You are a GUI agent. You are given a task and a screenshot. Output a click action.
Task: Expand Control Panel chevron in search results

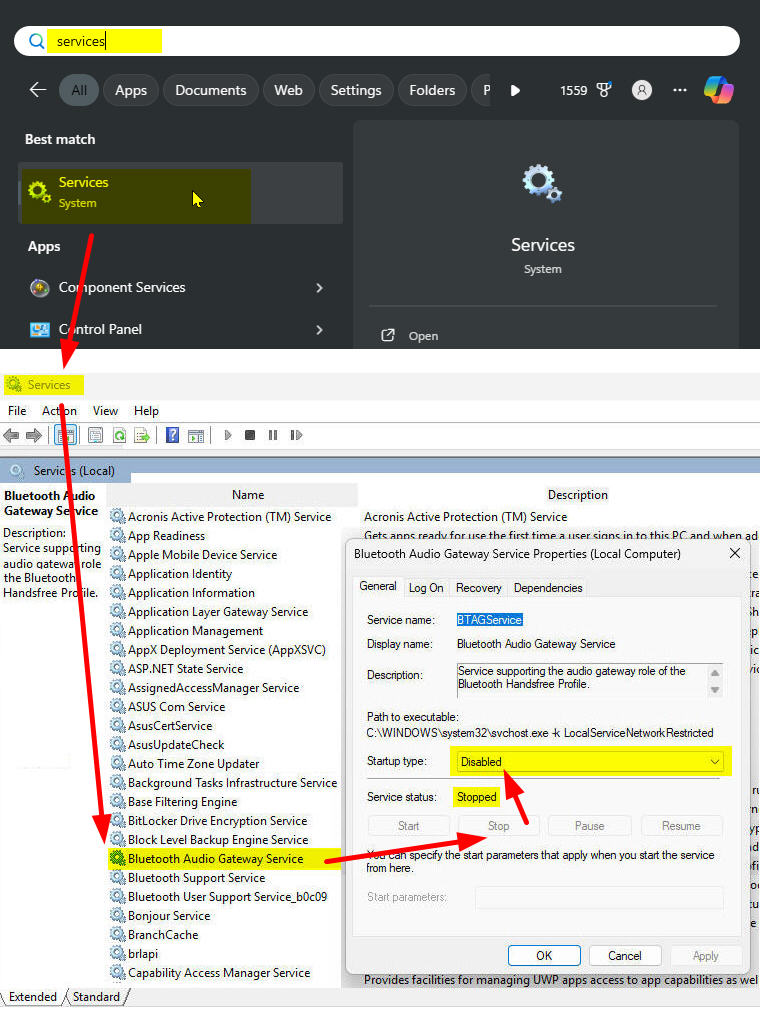tap(319, 330)
